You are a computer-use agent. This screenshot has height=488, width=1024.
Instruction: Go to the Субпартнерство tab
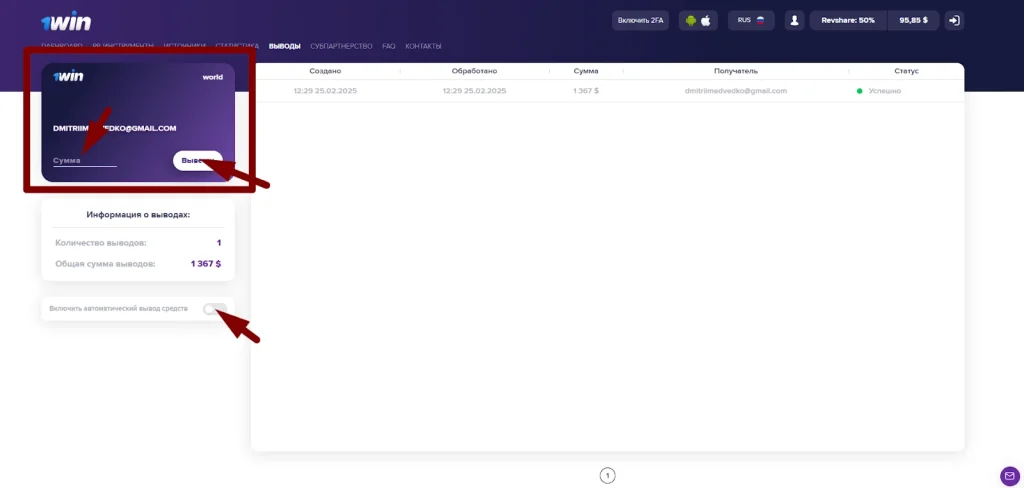[x=342, y=46]
